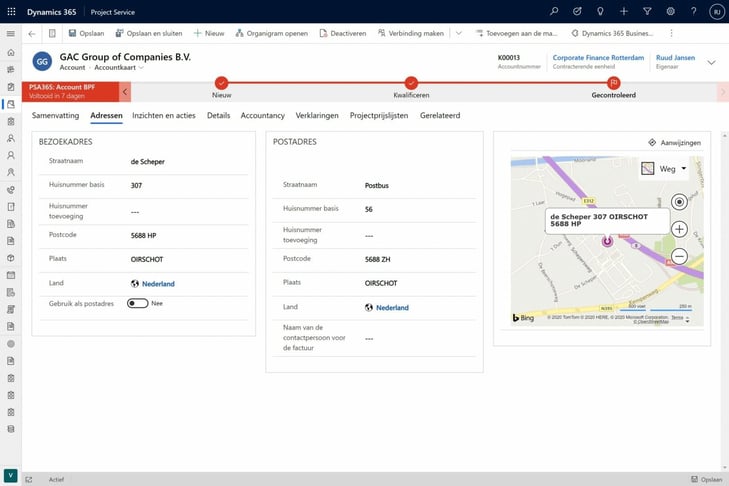Viewport: 729px width, 486px height.
Task: Click Opslaan en sluiten
Action: [149, 33]
